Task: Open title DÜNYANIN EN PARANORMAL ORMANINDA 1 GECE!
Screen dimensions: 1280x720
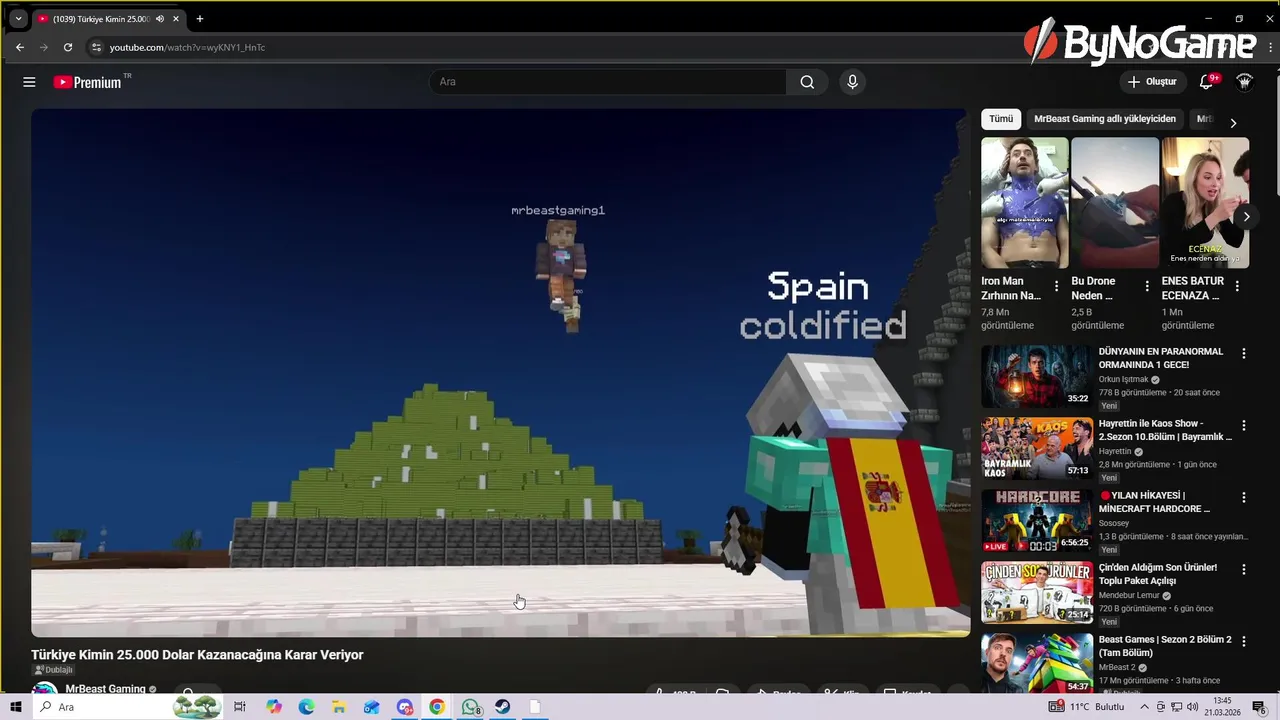Action: 1161,358
